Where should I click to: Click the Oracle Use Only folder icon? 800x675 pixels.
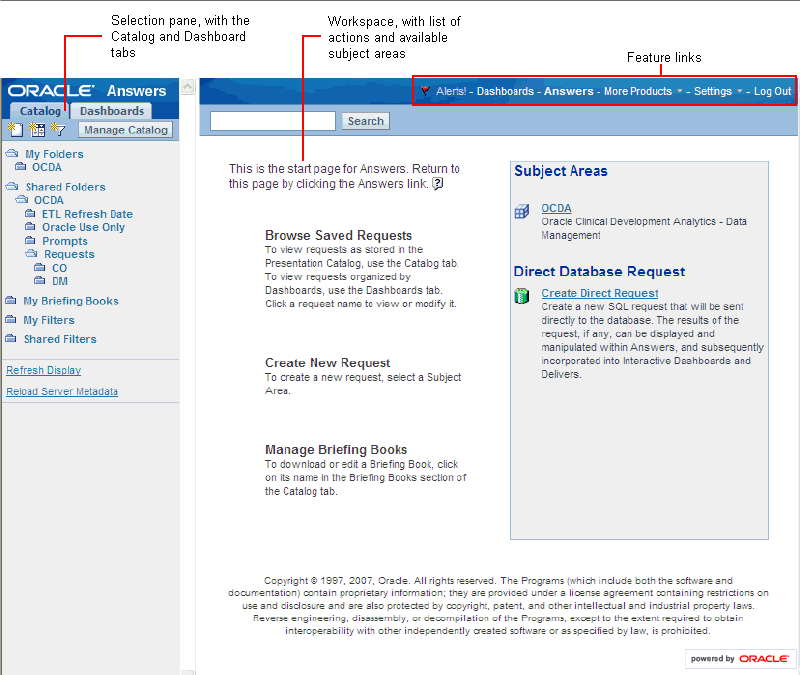pyautogui.click(x=31, y=227)
